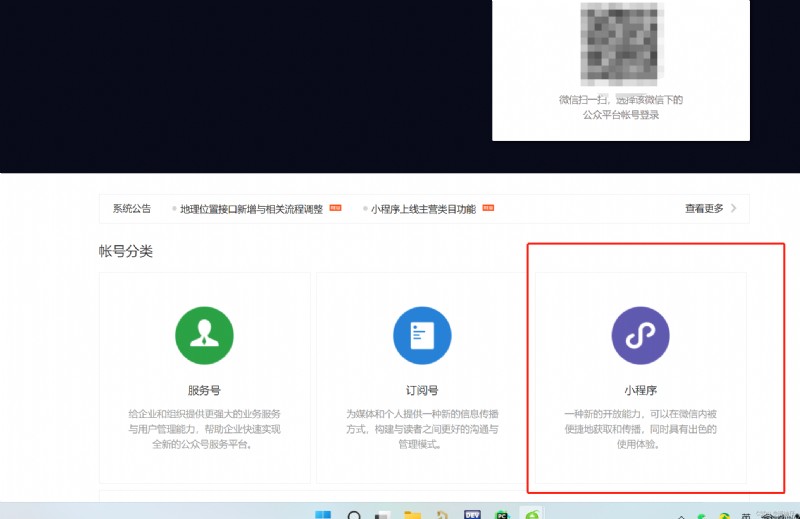Click the green browser icon in taskbar
Screen dimensions: 800x519
pos(532,514)
